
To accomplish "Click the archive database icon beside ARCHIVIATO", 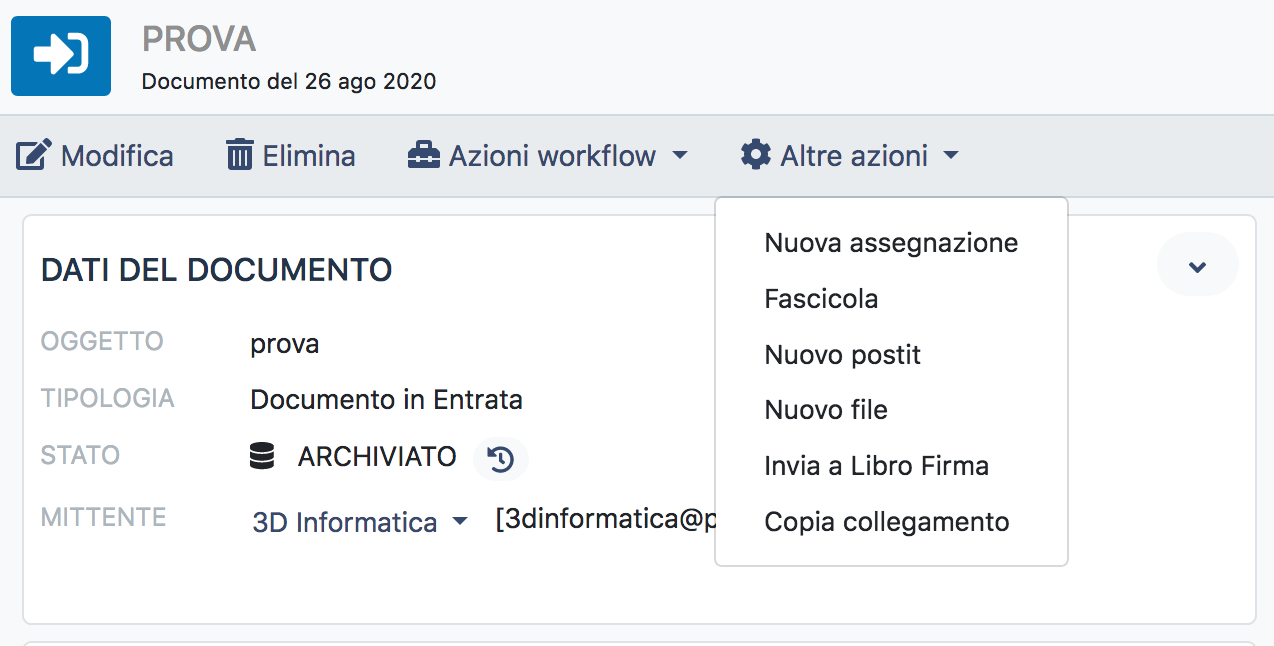I will 262,458.
